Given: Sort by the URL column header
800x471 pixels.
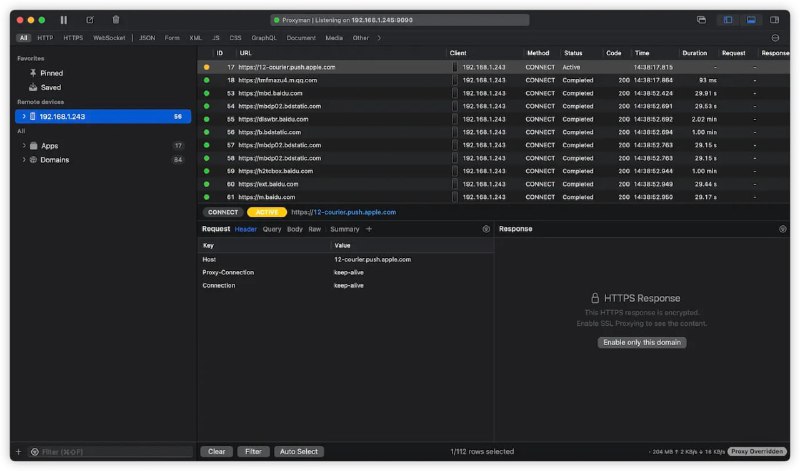Looking at the screenshot, I should [245, 53].
